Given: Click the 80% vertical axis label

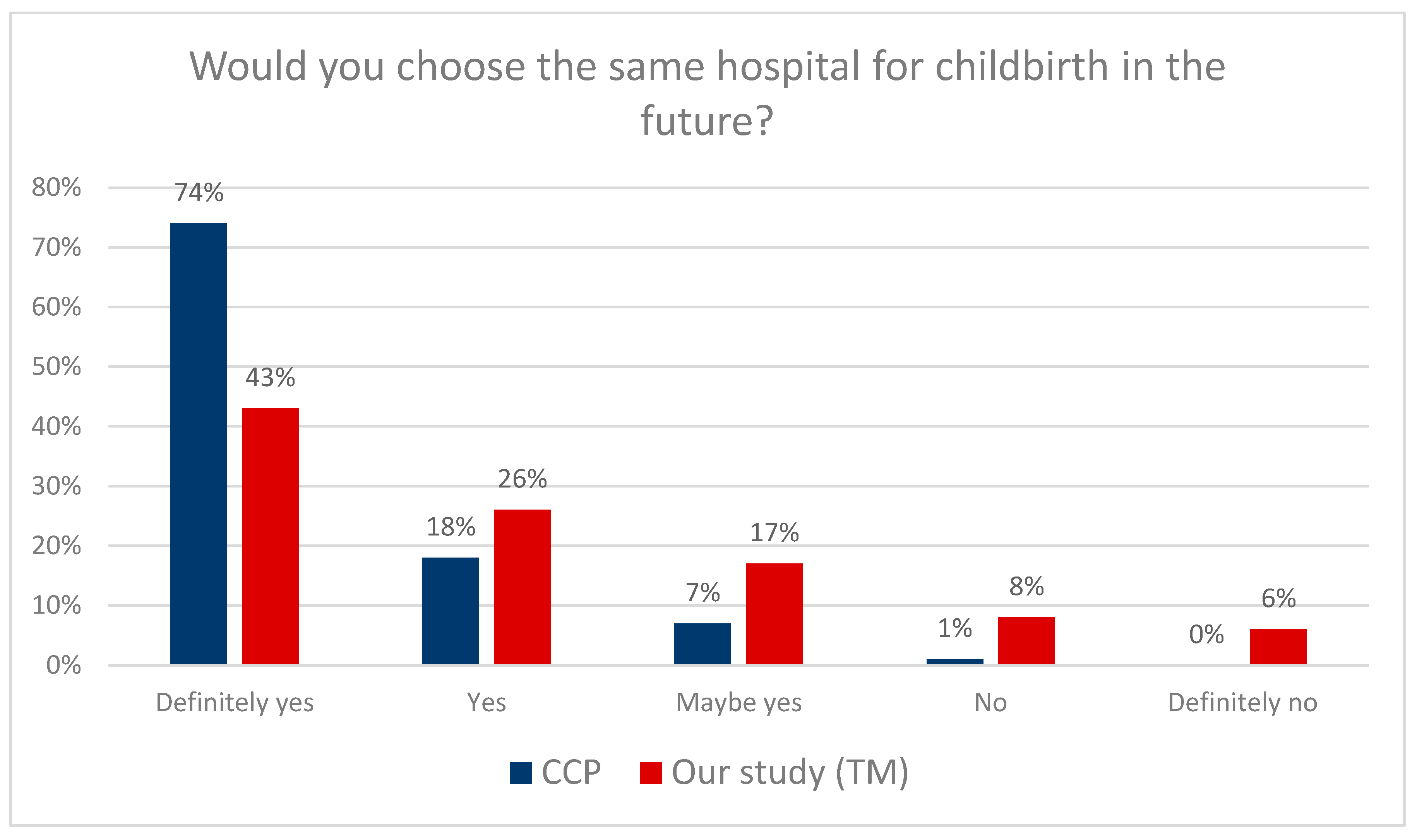Looking at the screenshot, I should pyautogui.click(x=56, y=187).
